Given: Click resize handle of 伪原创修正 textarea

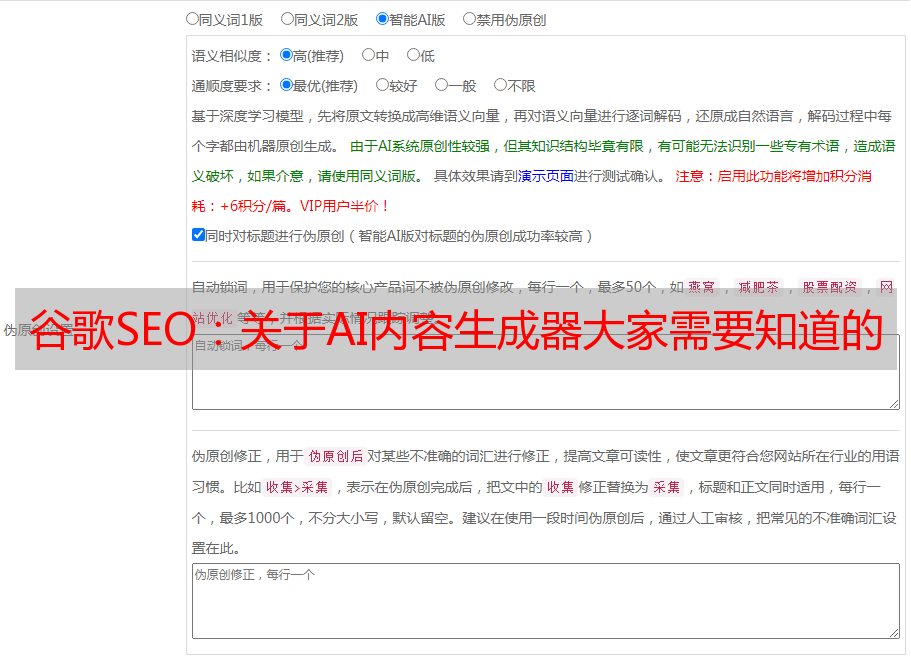Looking at the screenshot, I should (894, 633).
